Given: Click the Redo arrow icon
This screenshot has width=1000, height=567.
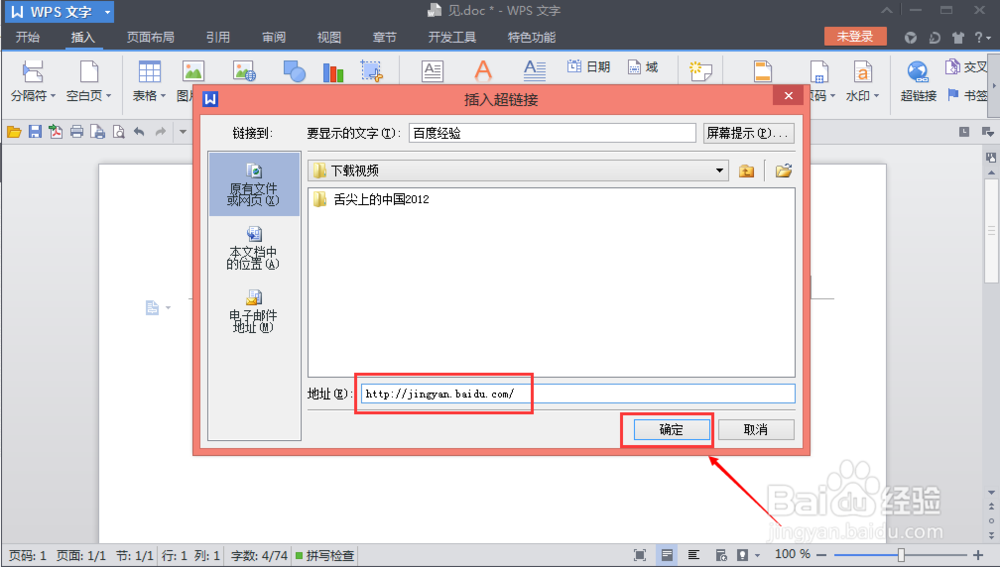Looking at the screenshot, I should pyautogui.click(x=160, y=132).
